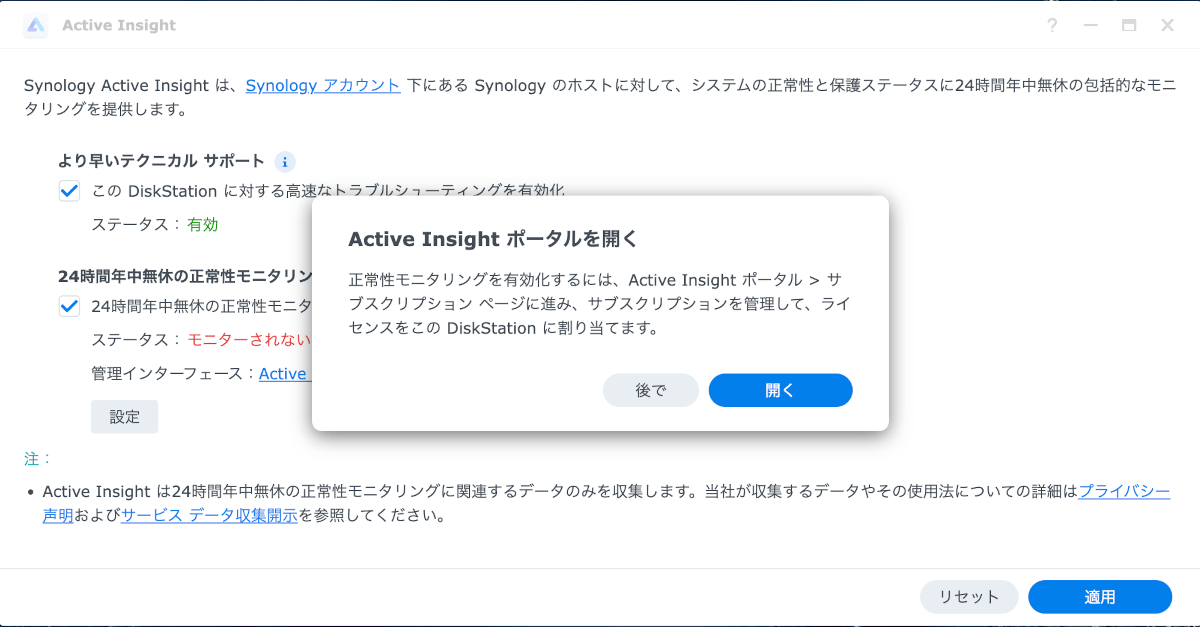Image resolution: width=1200 pixels, height=627 pixels.
Task: Click 開く to open the portal
Action: point(781,390)
